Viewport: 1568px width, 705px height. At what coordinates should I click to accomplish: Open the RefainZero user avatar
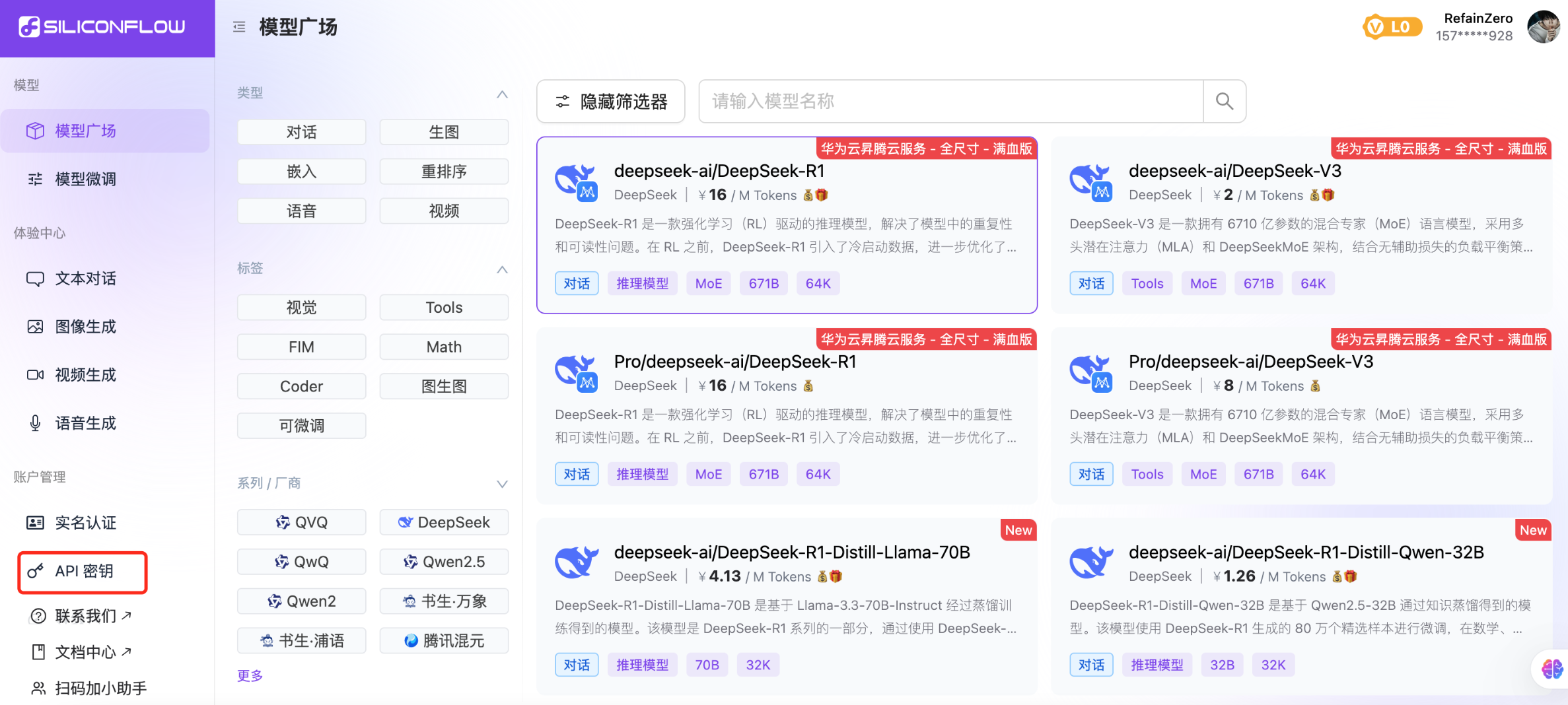1544,27
